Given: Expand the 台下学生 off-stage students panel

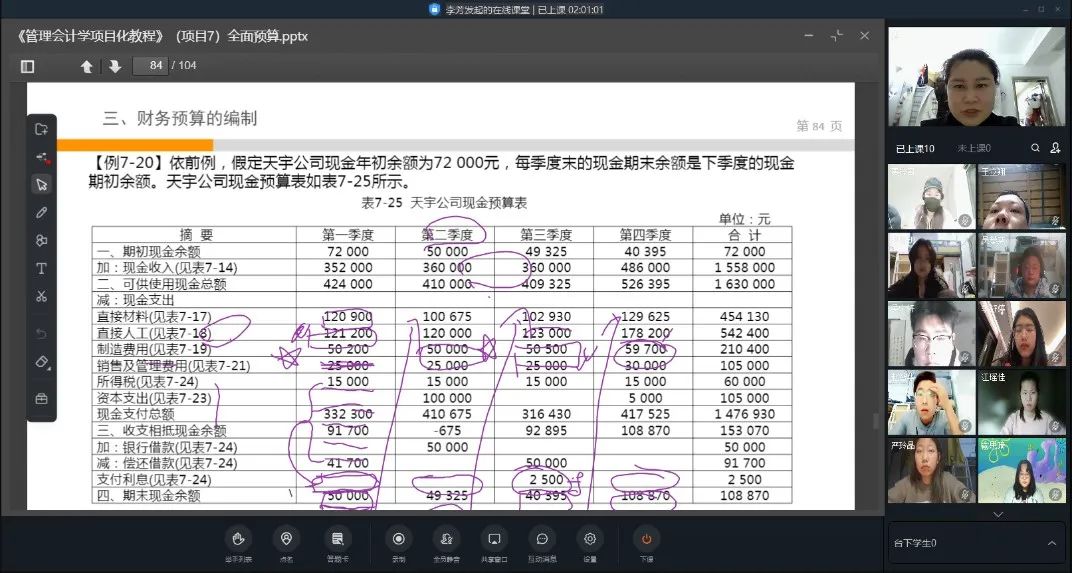Looking at the screenshot, I should coord(1051,543).
